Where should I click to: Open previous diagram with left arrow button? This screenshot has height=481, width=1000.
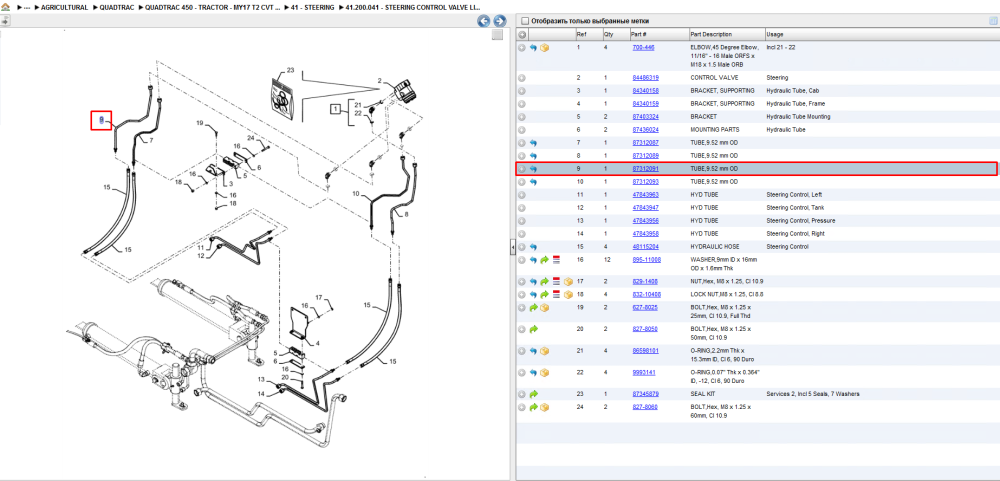point(484,21)
